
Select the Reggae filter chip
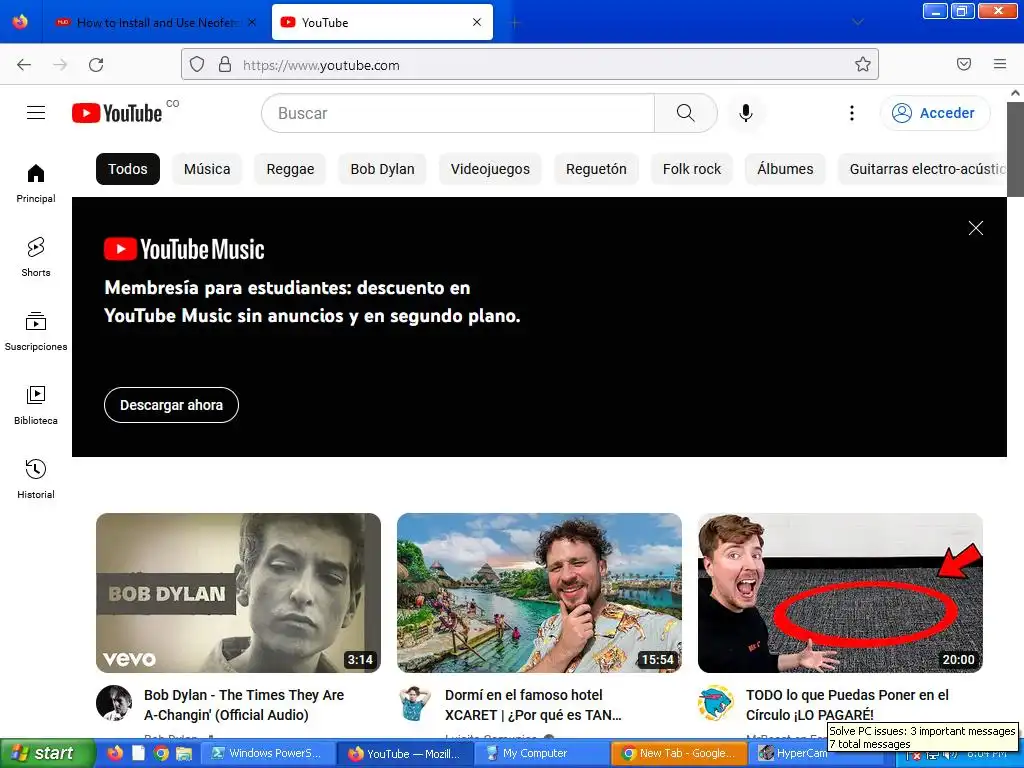tap(290, 169)
